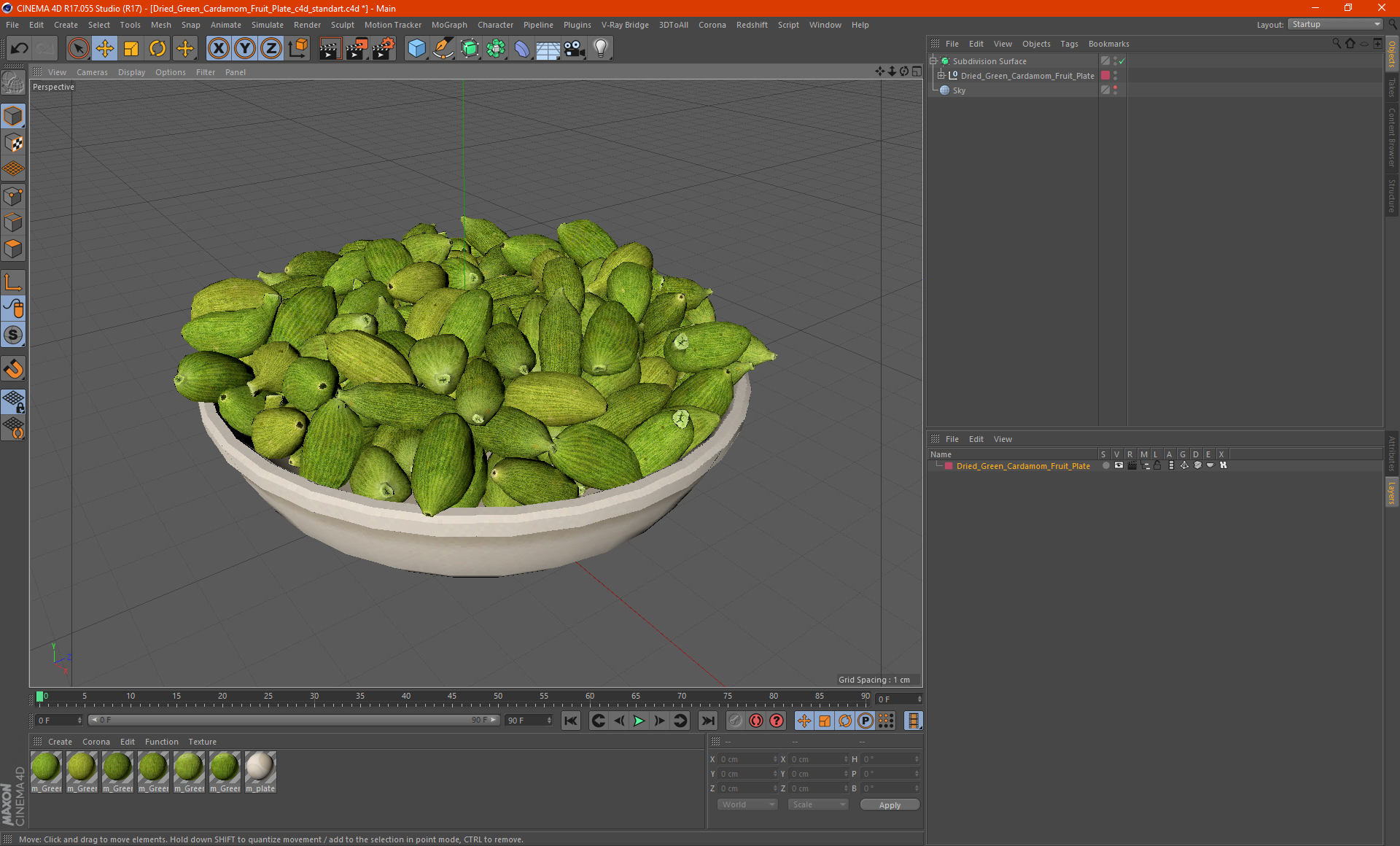Open the Deformer bend icon
The width and height of the screenshot is (1400, 846).
(x=522, y=49)
